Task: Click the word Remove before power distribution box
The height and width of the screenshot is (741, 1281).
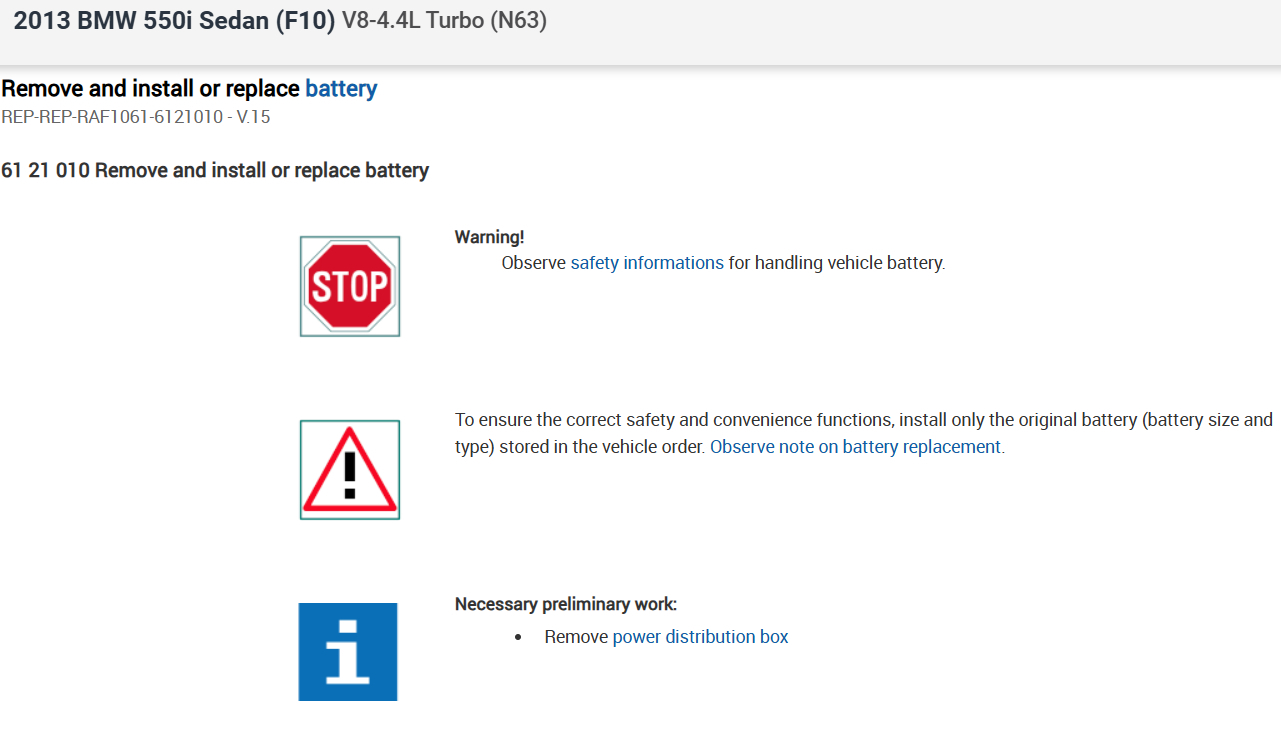Action: pyautogui.click(x=576, y=637)
